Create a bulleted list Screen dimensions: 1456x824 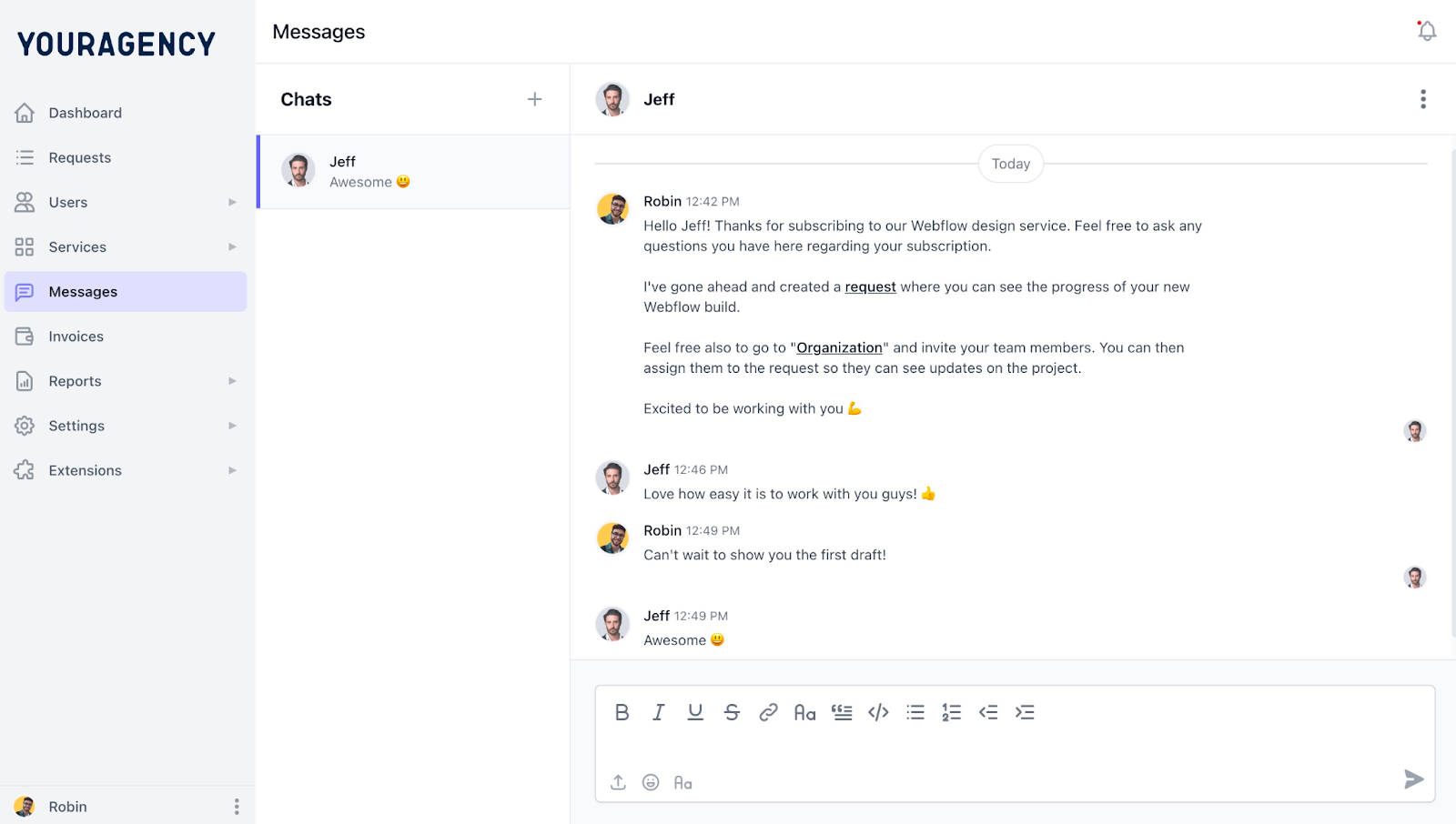915,712
